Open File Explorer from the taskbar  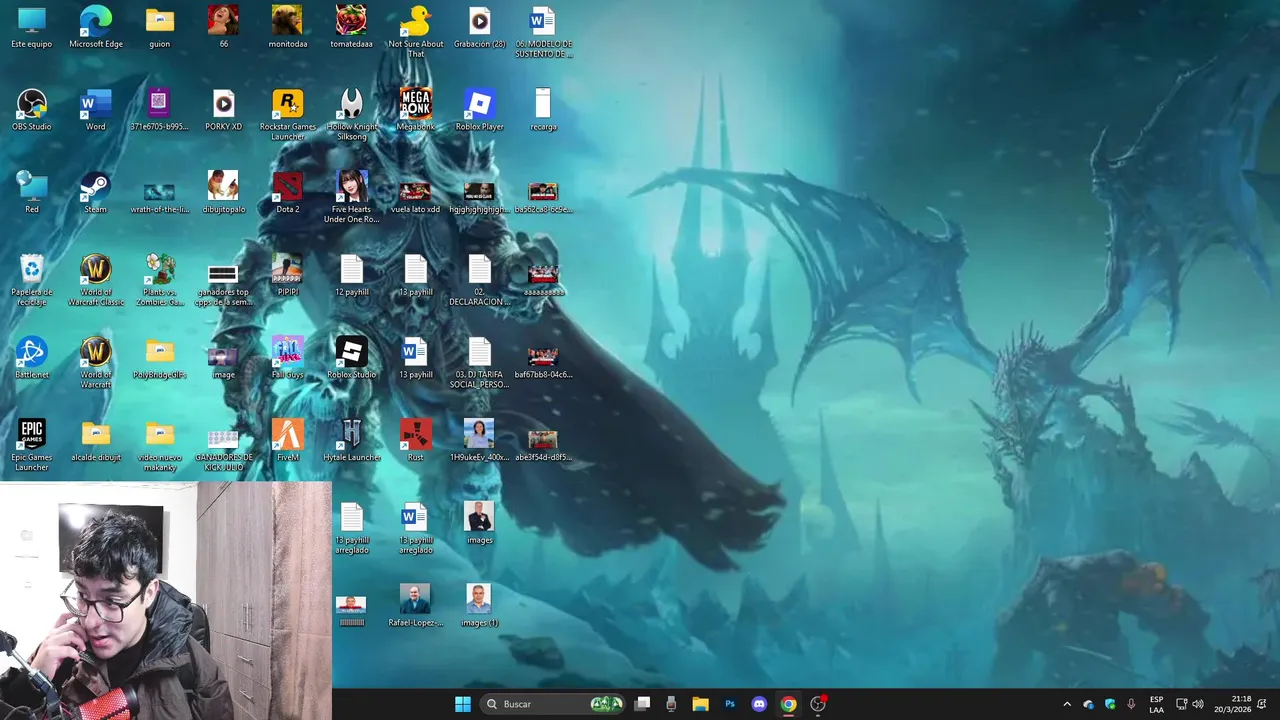point(701,704)
